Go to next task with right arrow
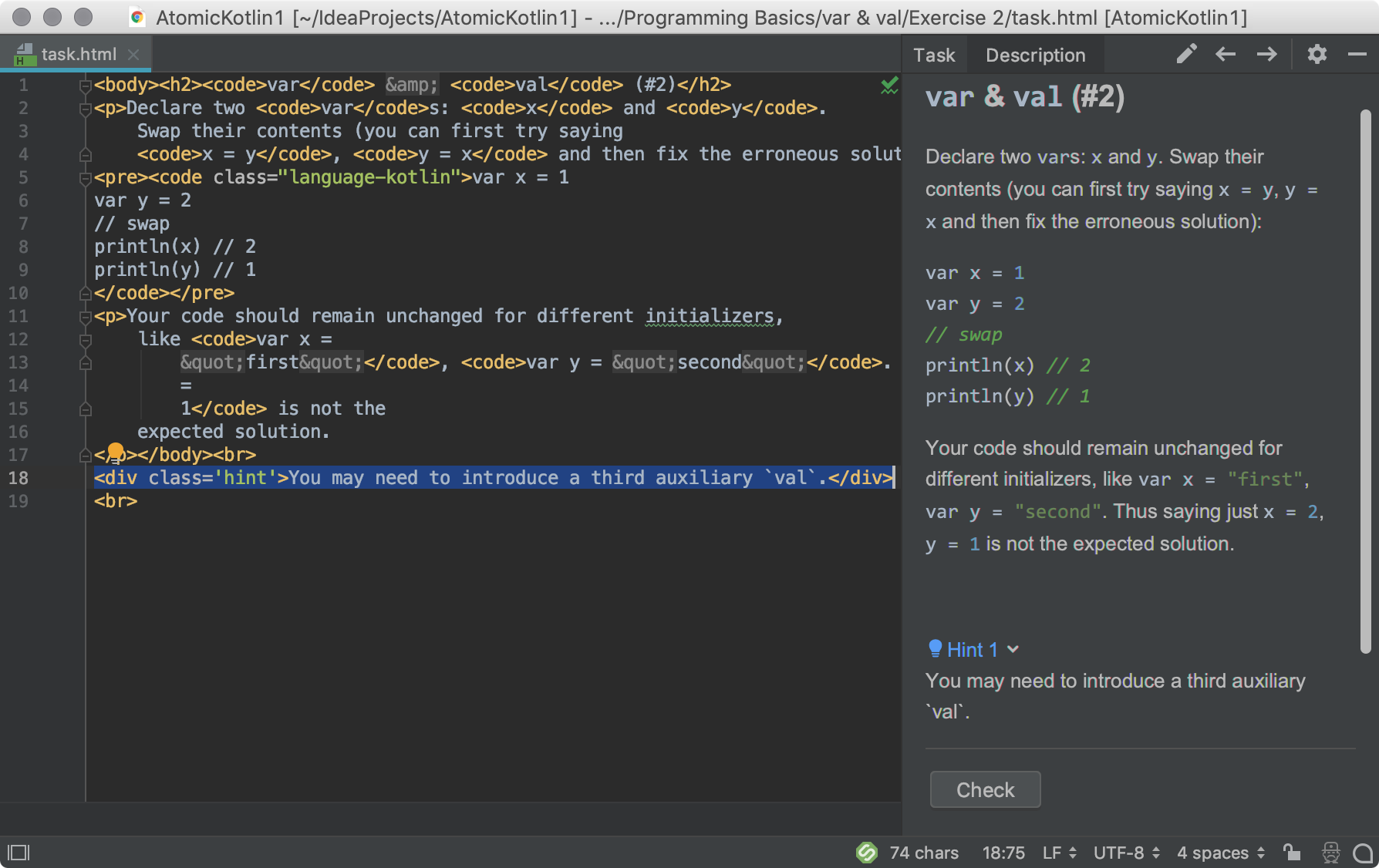 (1266, 54)
